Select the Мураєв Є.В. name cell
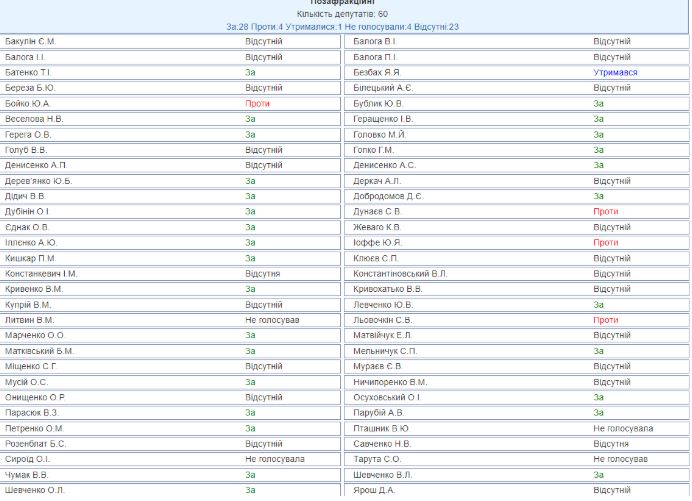Image resolution: width=692 pixels, height=501 pixels. pos(377,367)
